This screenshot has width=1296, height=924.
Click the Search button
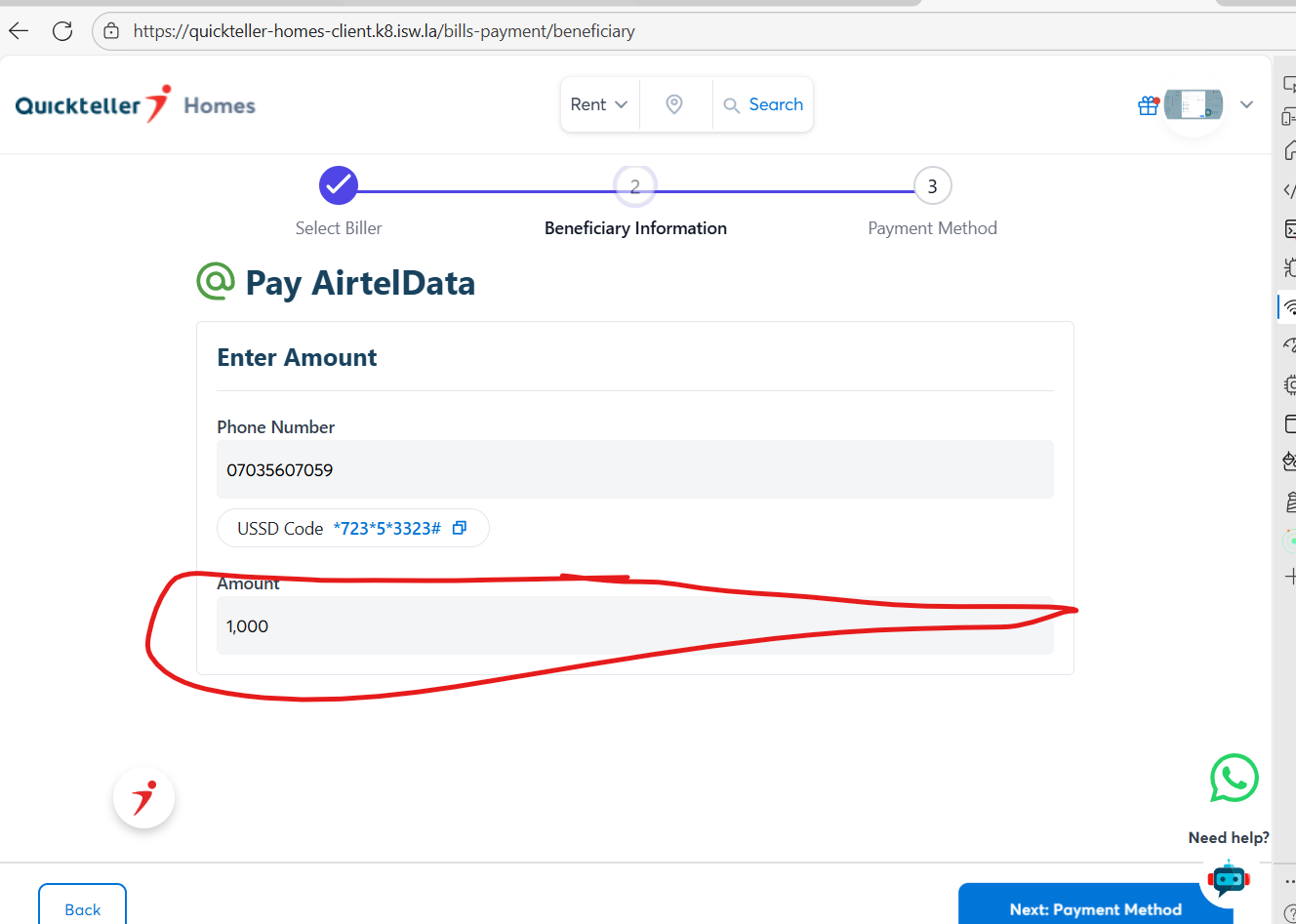pyautogui.click(x=763, y=104)
